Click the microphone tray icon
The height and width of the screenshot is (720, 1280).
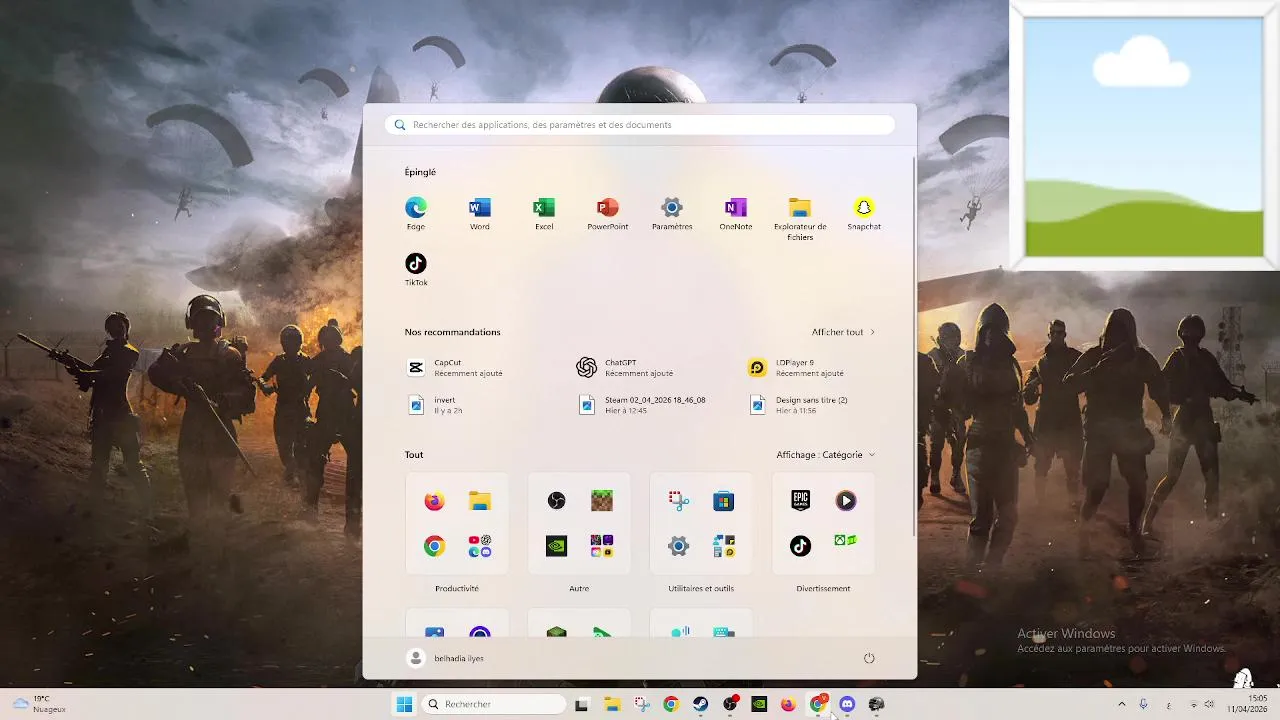coord(1143,704)
